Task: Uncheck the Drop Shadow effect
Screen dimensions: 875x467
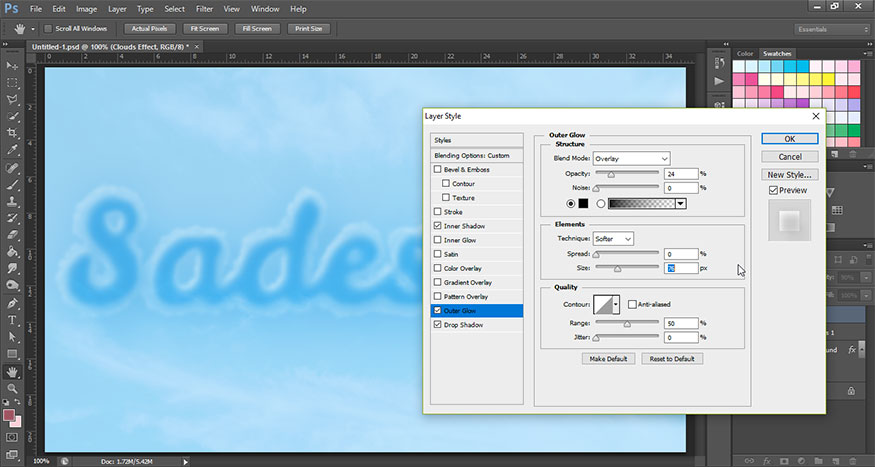Action: [x=436, y=325]
